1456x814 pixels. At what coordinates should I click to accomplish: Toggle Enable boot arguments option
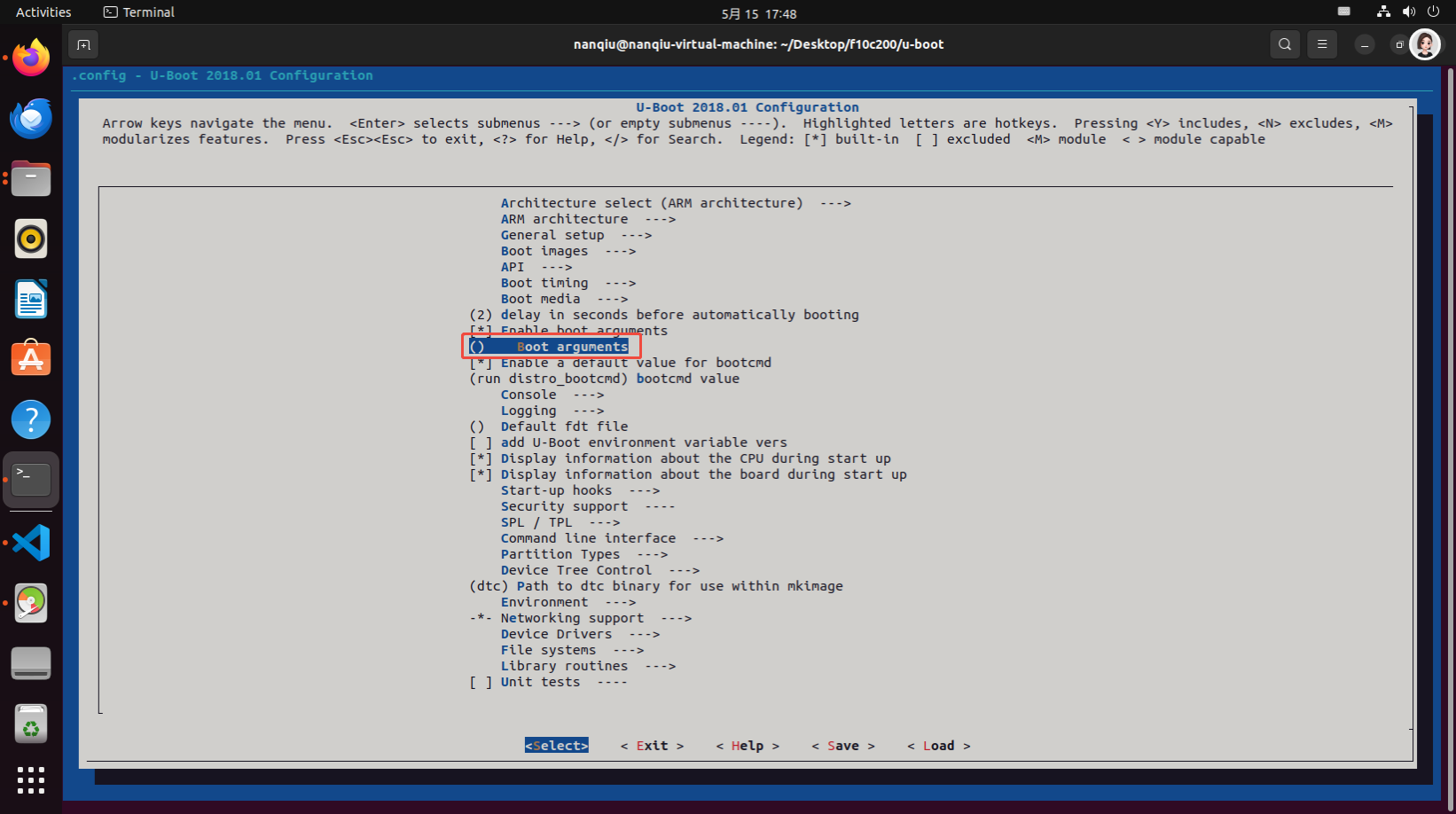[568, 331]
